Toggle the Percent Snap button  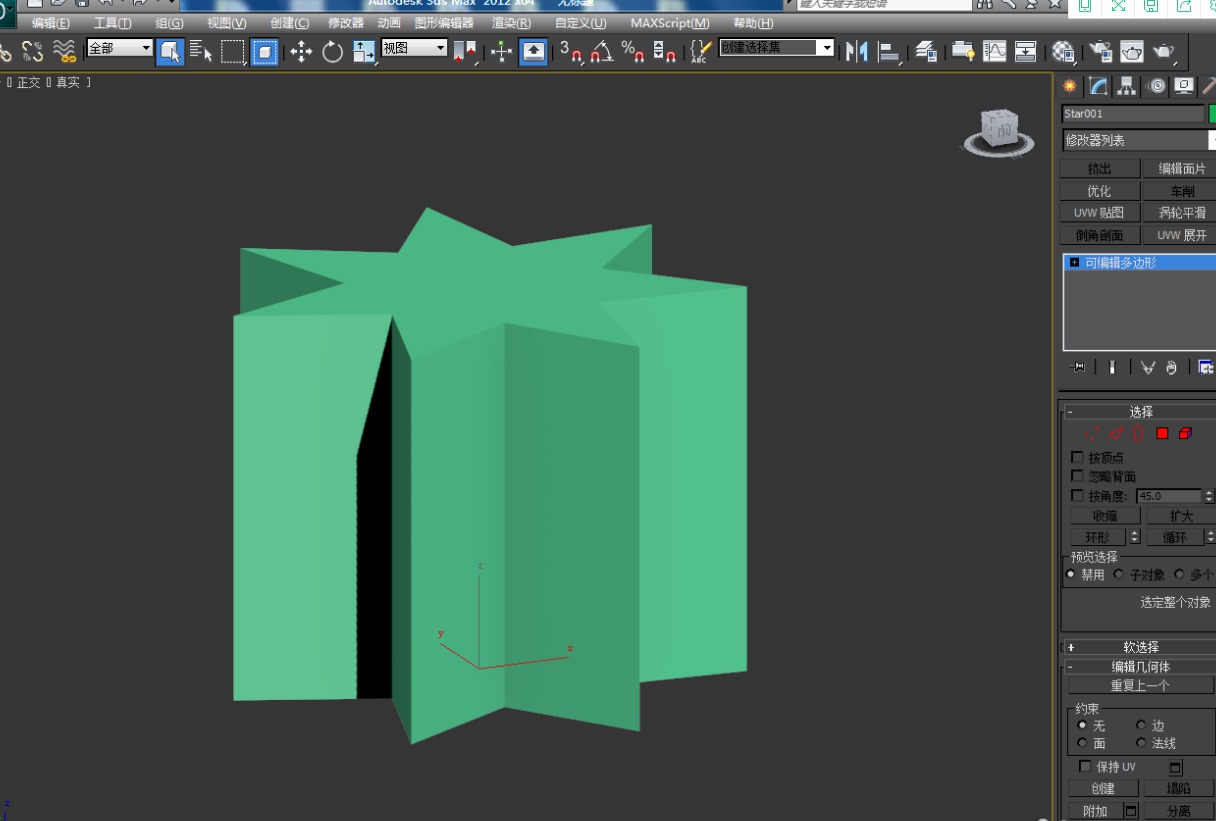coord(632,51)
